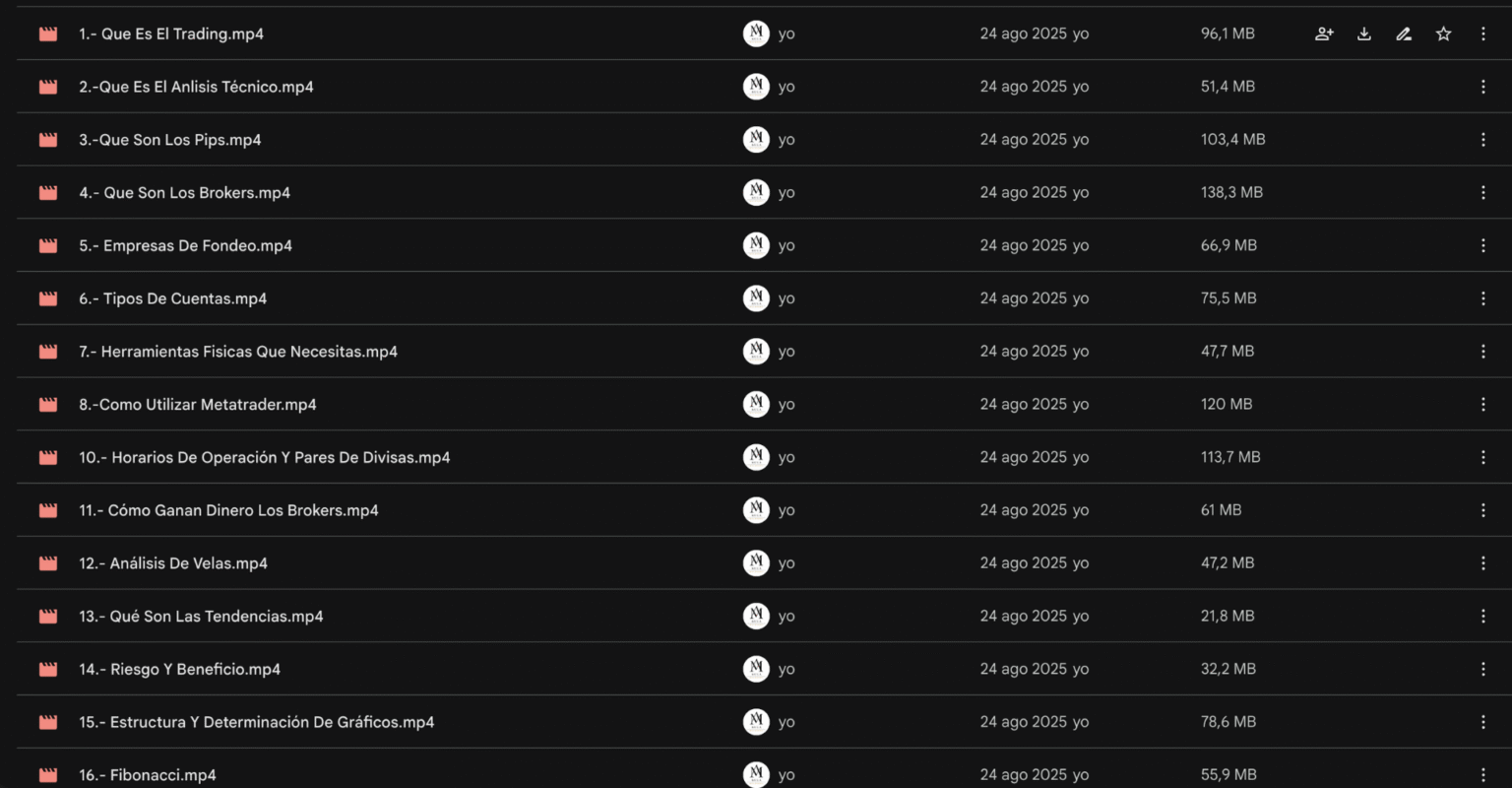Star the Que Es El Trading video
Image resolution: width=1512 pixels, height=788 pixels.
1443,33
